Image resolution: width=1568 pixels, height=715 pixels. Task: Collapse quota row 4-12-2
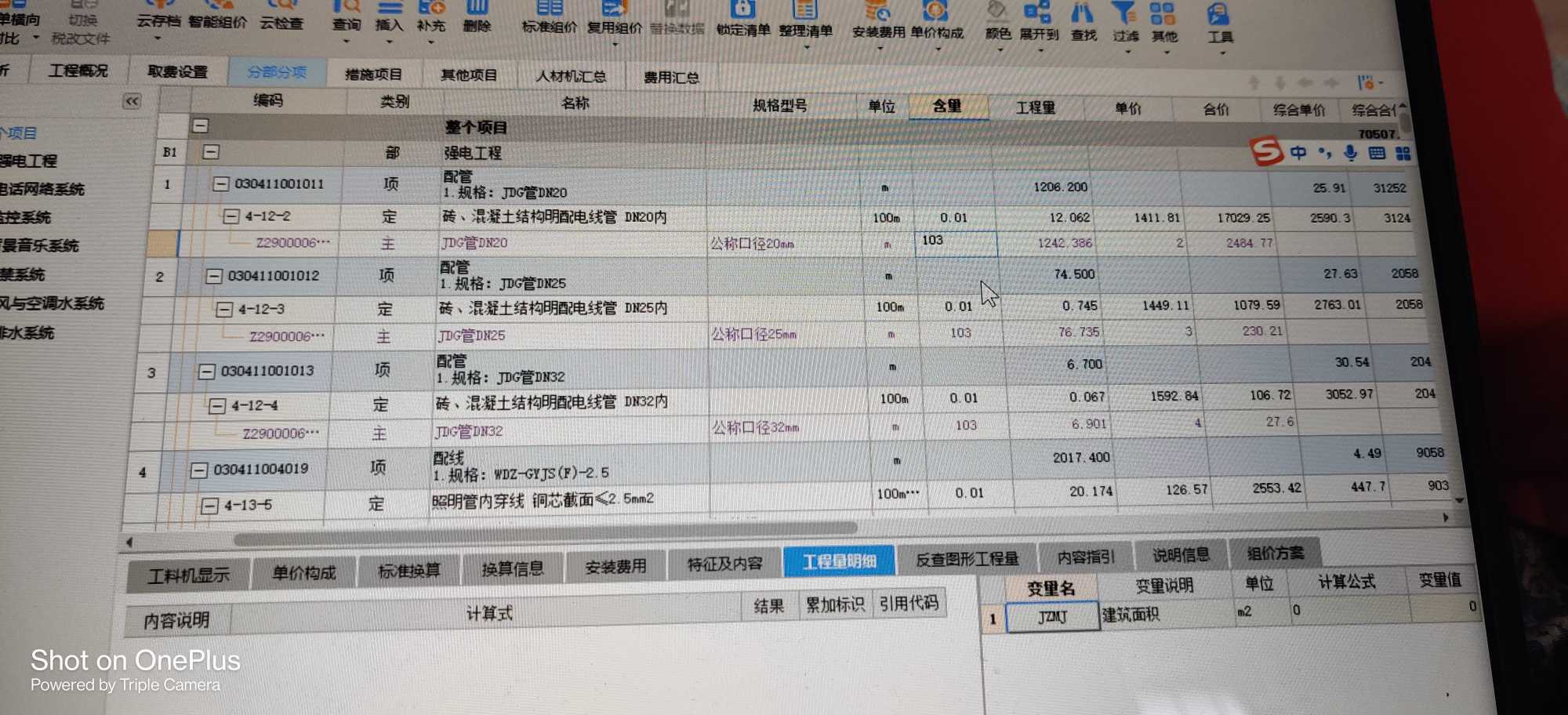(231, 216)
